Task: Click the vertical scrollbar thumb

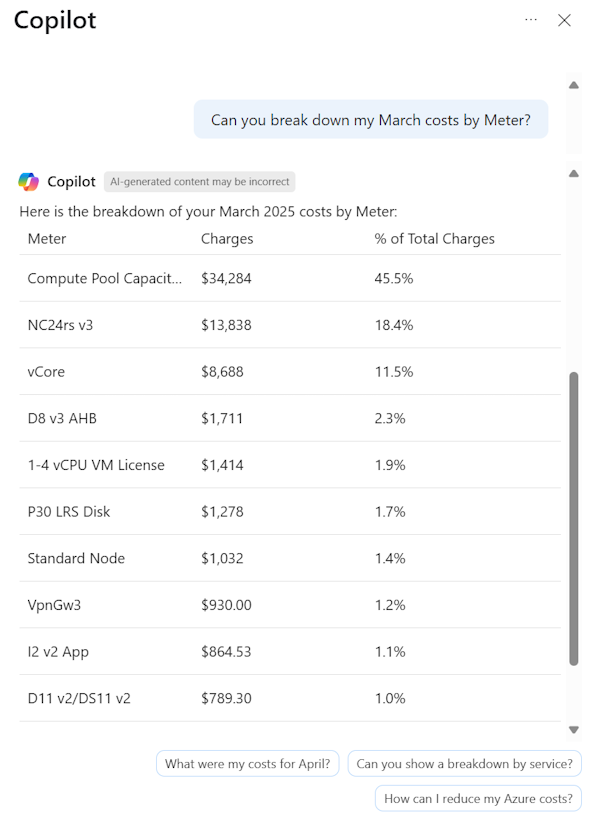Action: click(x=574, y=518)
